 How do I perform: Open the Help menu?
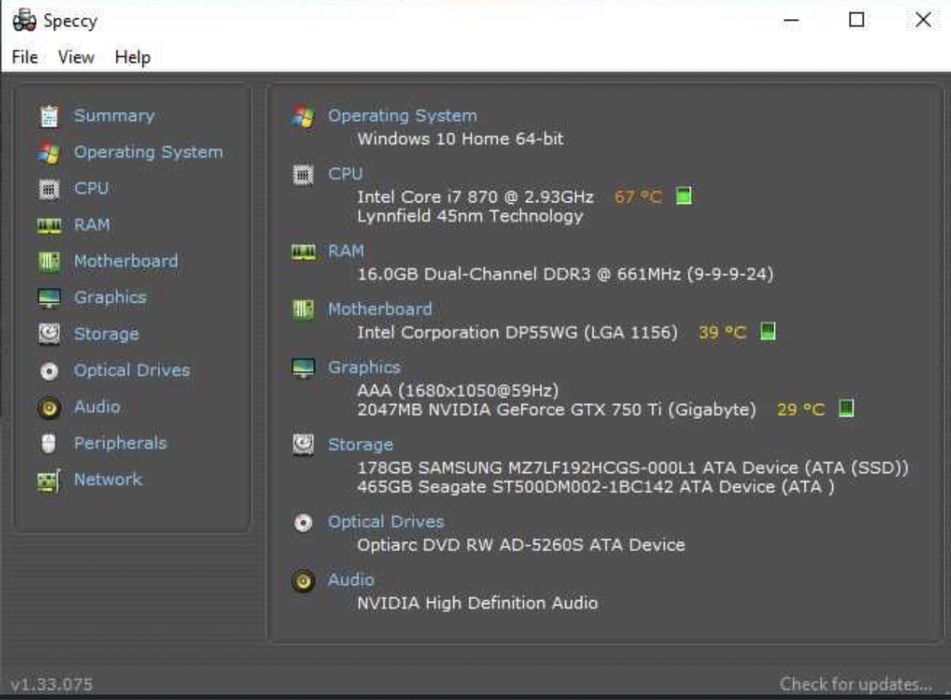[132, 57]
